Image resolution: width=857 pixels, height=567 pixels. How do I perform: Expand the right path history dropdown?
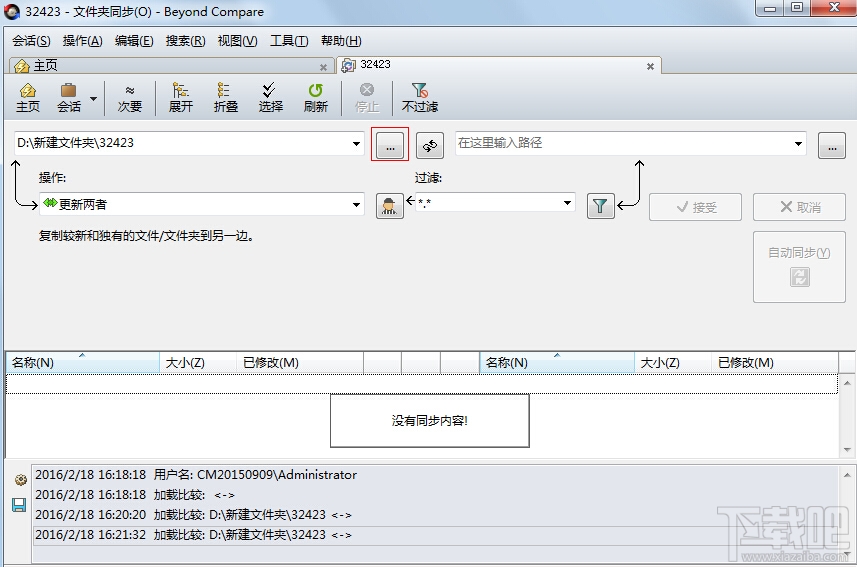tap(799, 144)
